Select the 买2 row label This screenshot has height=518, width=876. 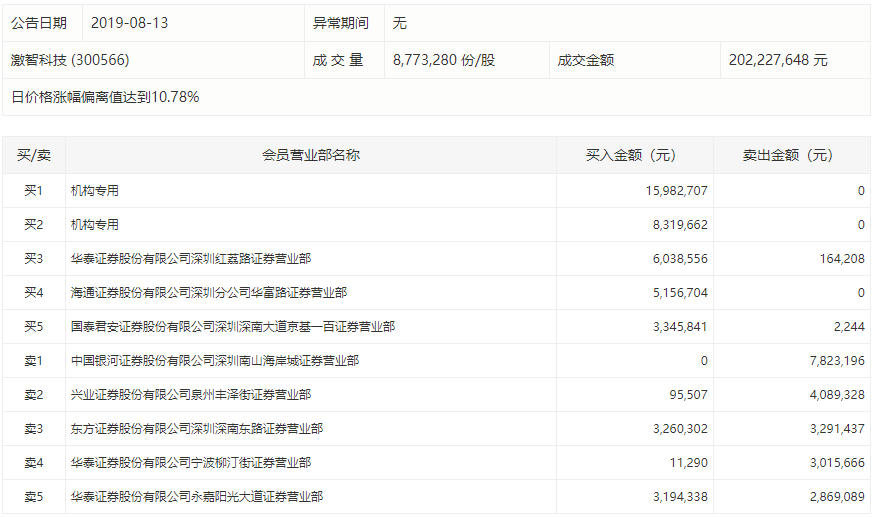coord(34,225)
